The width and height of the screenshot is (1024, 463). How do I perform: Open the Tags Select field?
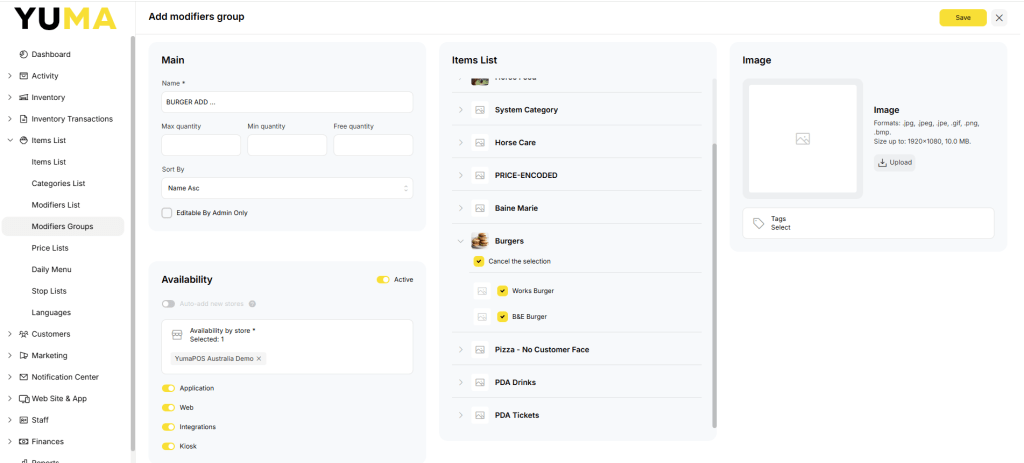[868, 223]
